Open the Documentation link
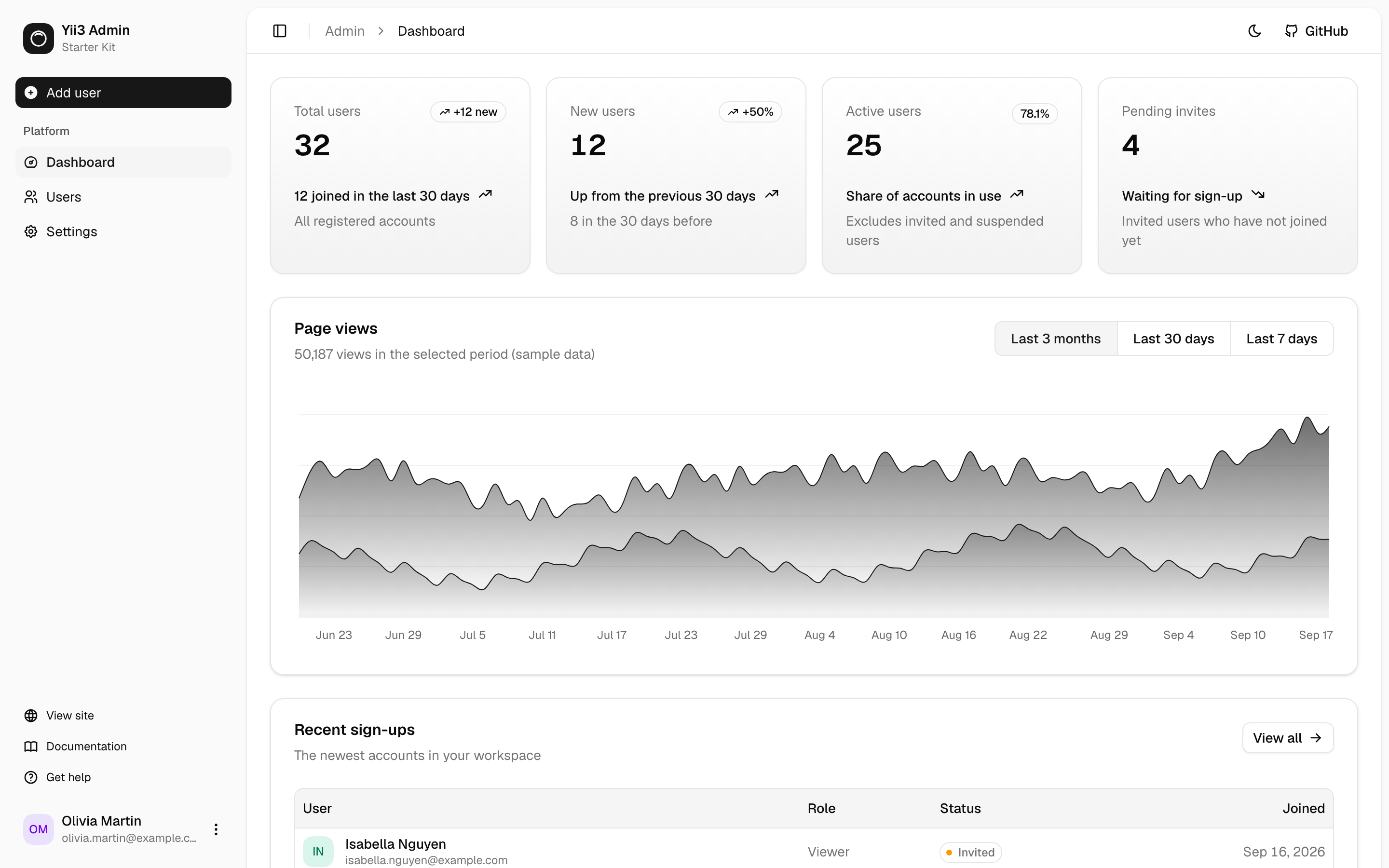Image resolution: width=1389 pixels, height=868 pixels. pos(123,746)
